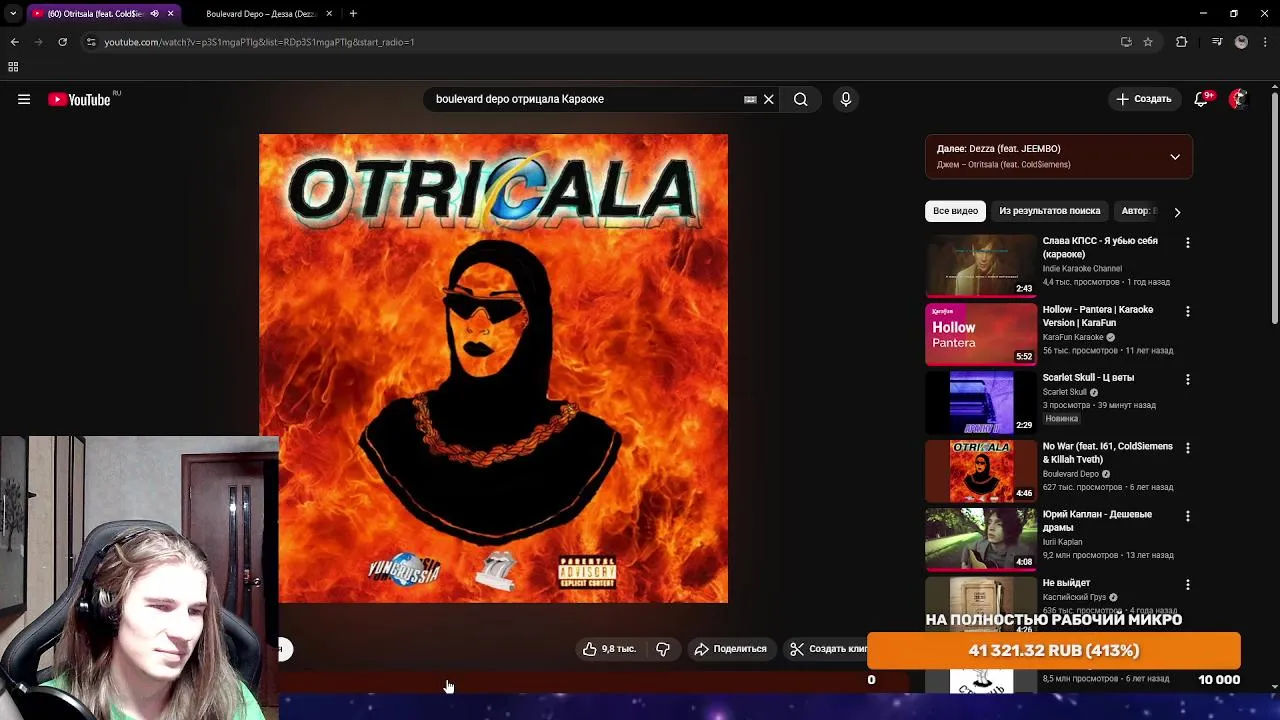
Task: Open the Chrome apps grid shortcut
Action: click(x=13, y=67)
